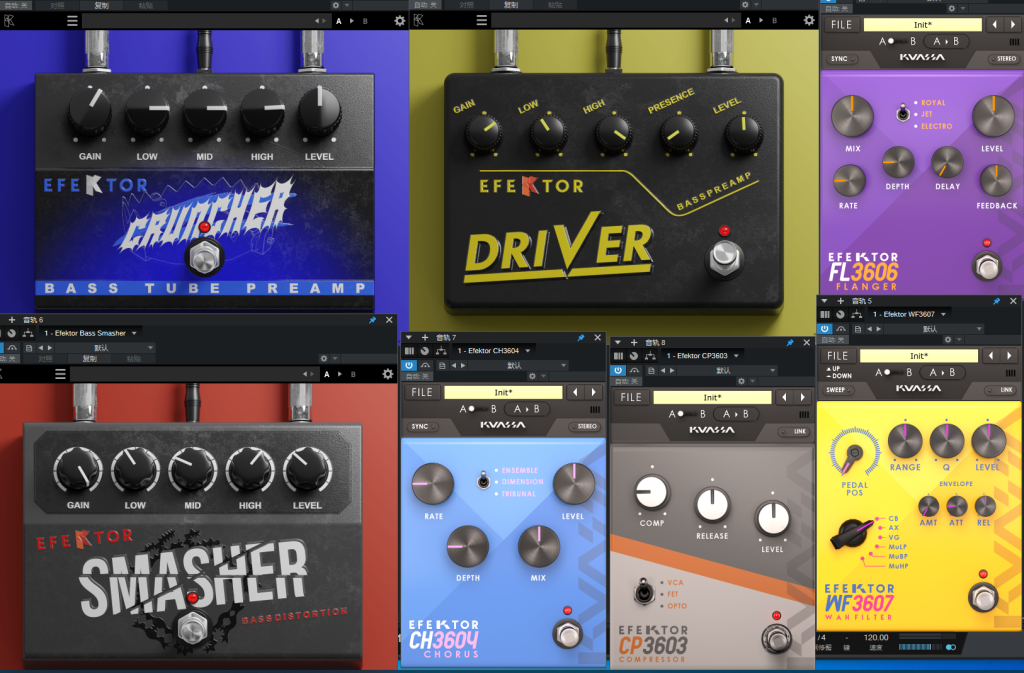Open the Smasher plugin hamburger menu

coord(60,374)
